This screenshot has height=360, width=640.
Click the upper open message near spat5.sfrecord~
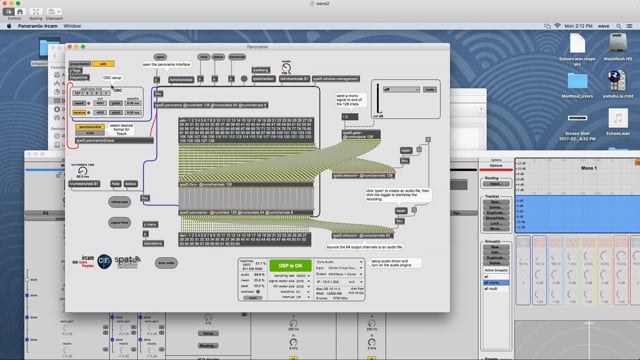pos(406,151)
